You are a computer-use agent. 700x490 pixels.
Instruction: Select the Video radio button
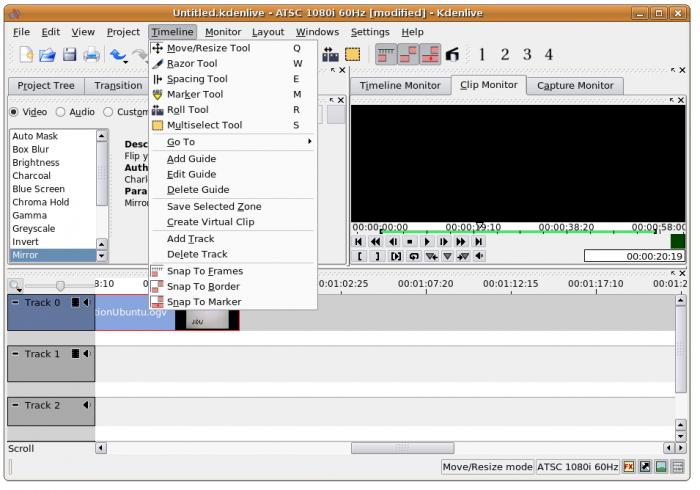click(x=14, y=112)
